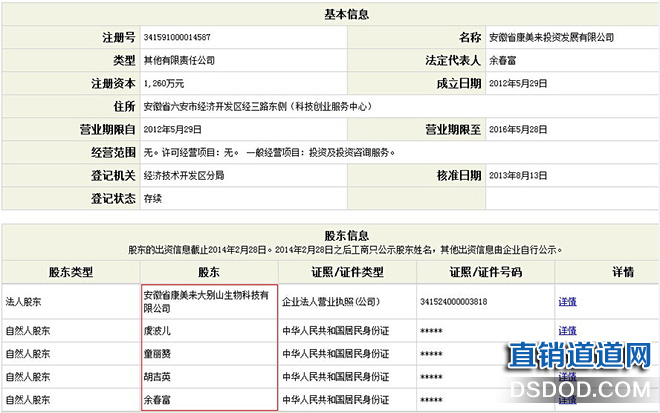
Task: Click the 股东类型 column header
Action: (x=71, y=272)
